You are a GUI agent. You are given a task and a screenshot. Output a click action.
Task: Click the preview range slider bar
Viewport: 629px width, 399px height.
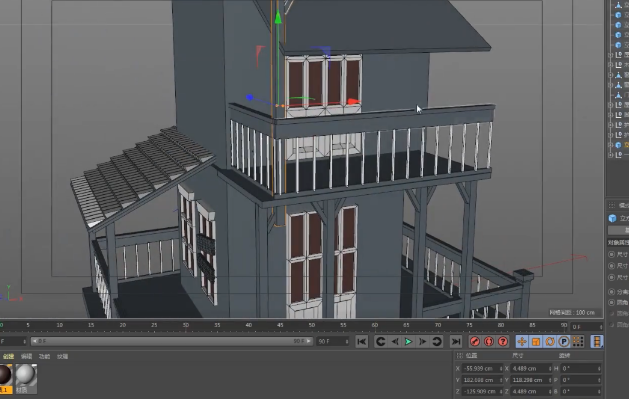point(172,341)
